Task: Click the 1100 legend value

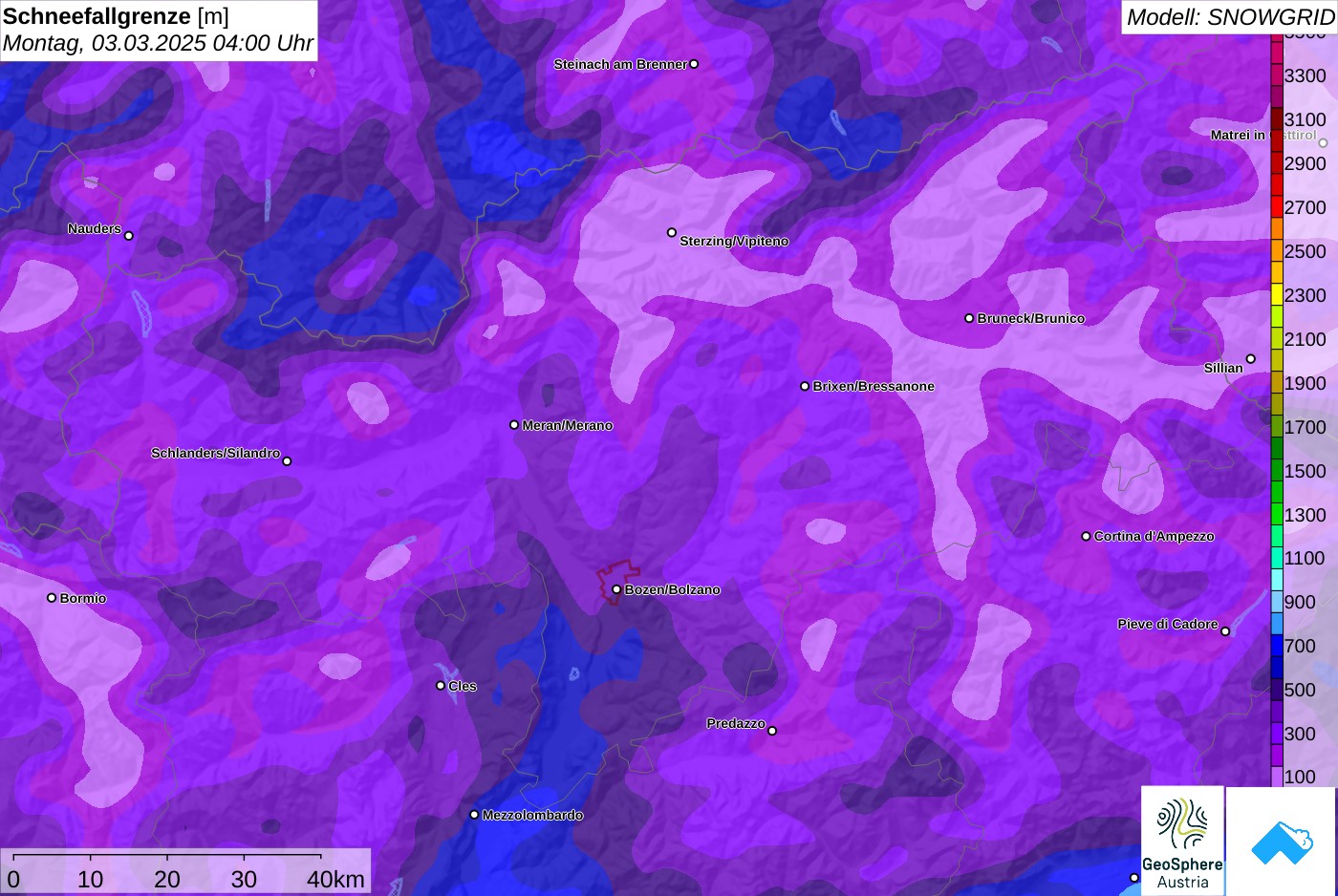Action: [1306, 558]
